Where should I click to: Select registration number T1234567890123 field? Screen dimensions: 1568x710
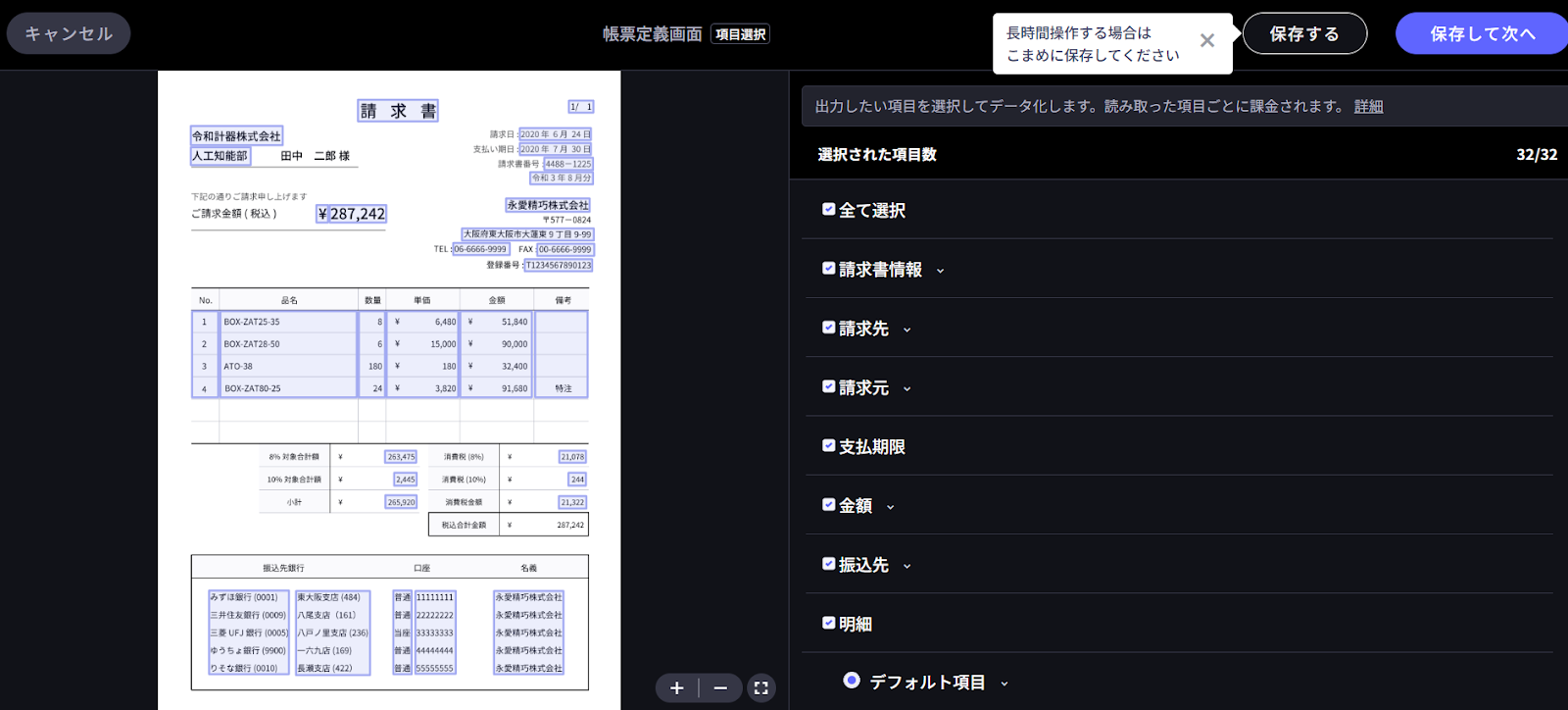point(559,265)
